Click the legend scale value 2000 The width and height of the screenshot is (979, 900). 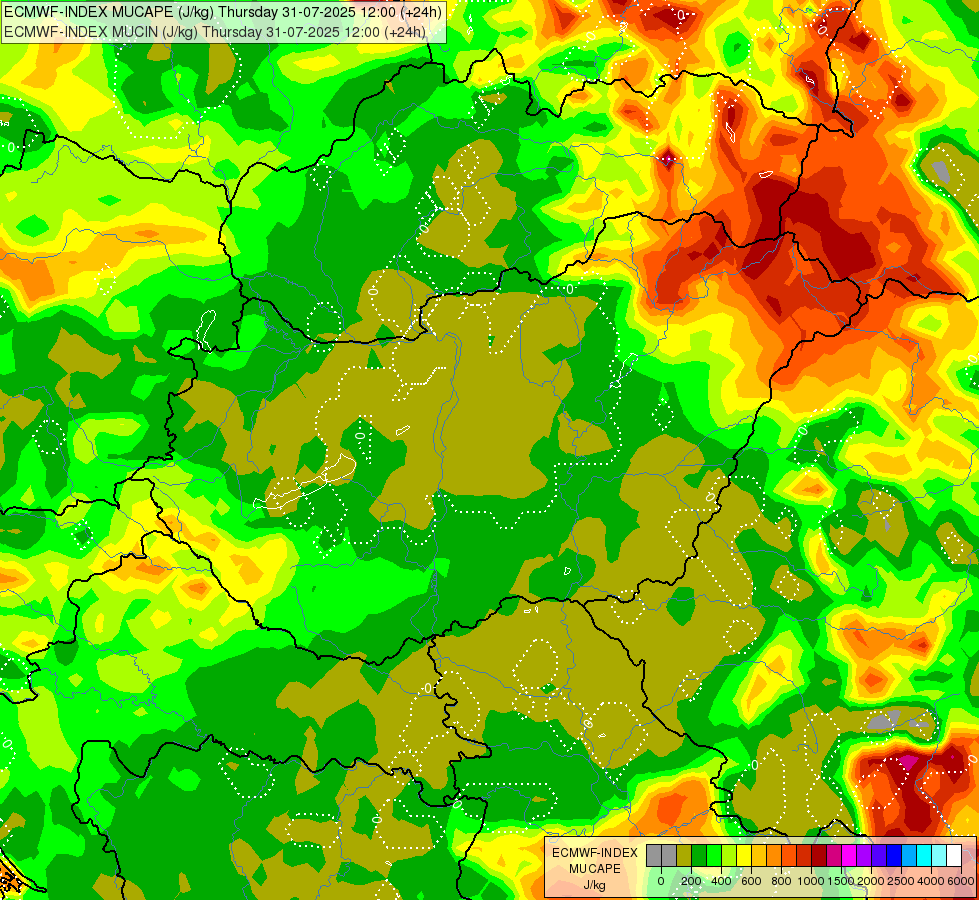[x=872, y=881]
